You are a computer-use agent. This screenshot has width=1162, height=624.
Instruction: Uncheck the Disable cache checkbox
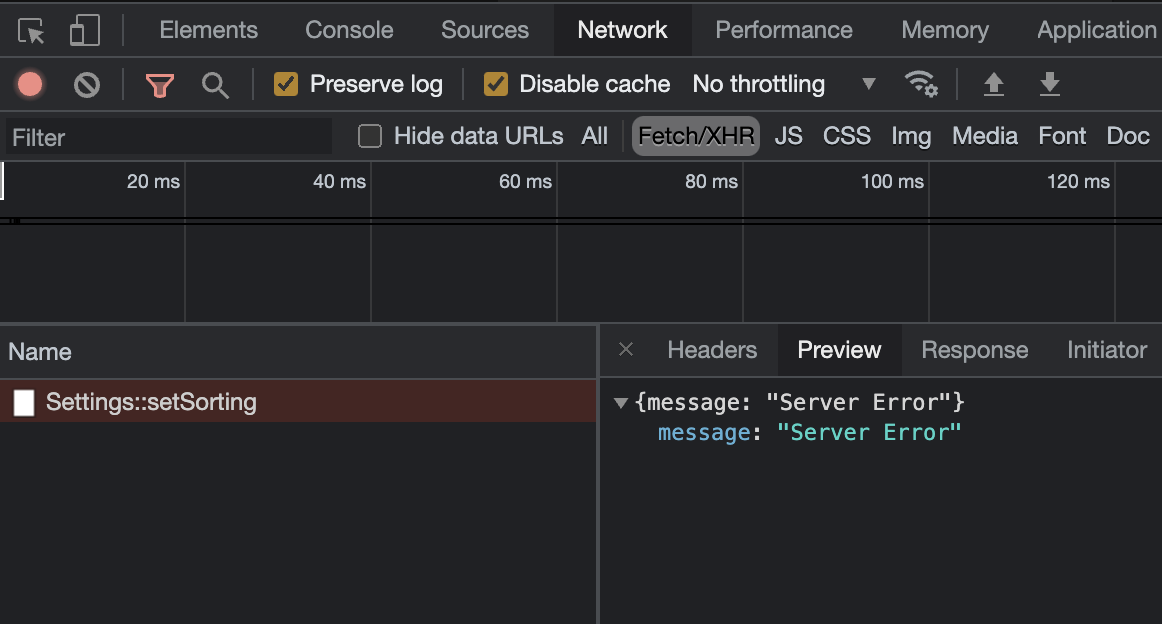tap(496, 84)
